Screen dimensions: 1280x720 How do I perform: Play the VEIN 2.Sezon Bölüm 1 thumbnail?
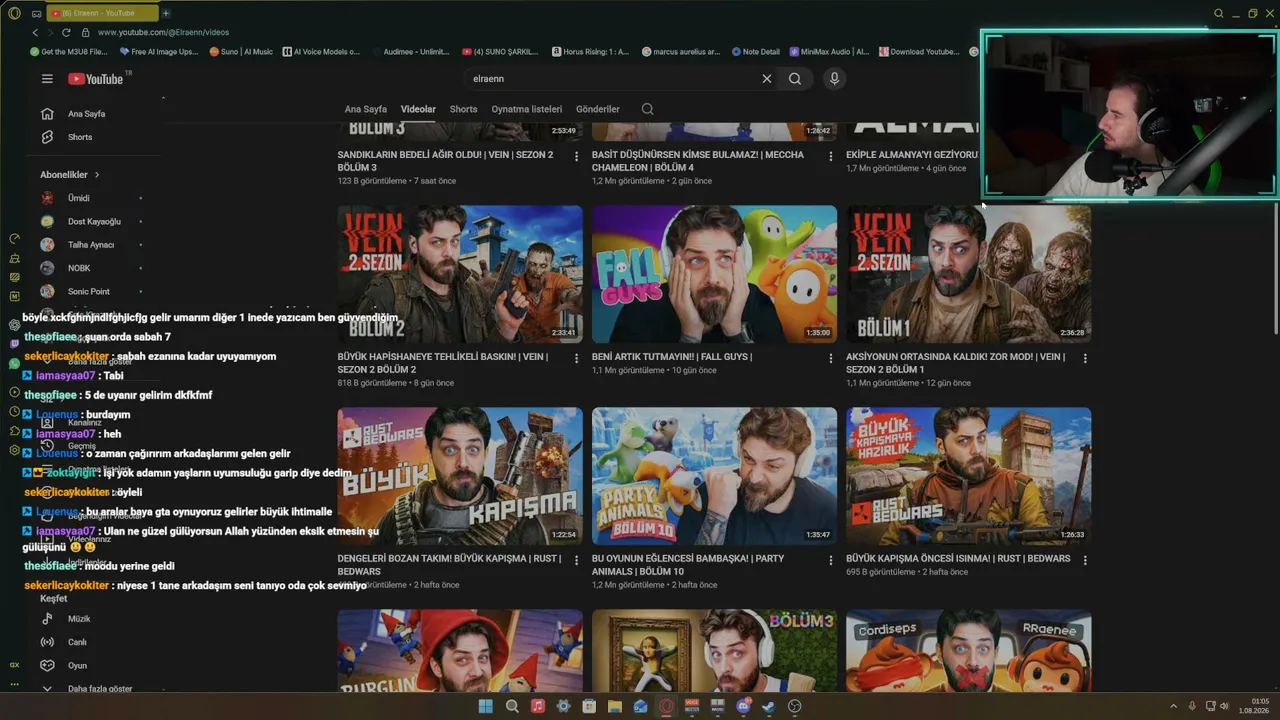point(968,274)
